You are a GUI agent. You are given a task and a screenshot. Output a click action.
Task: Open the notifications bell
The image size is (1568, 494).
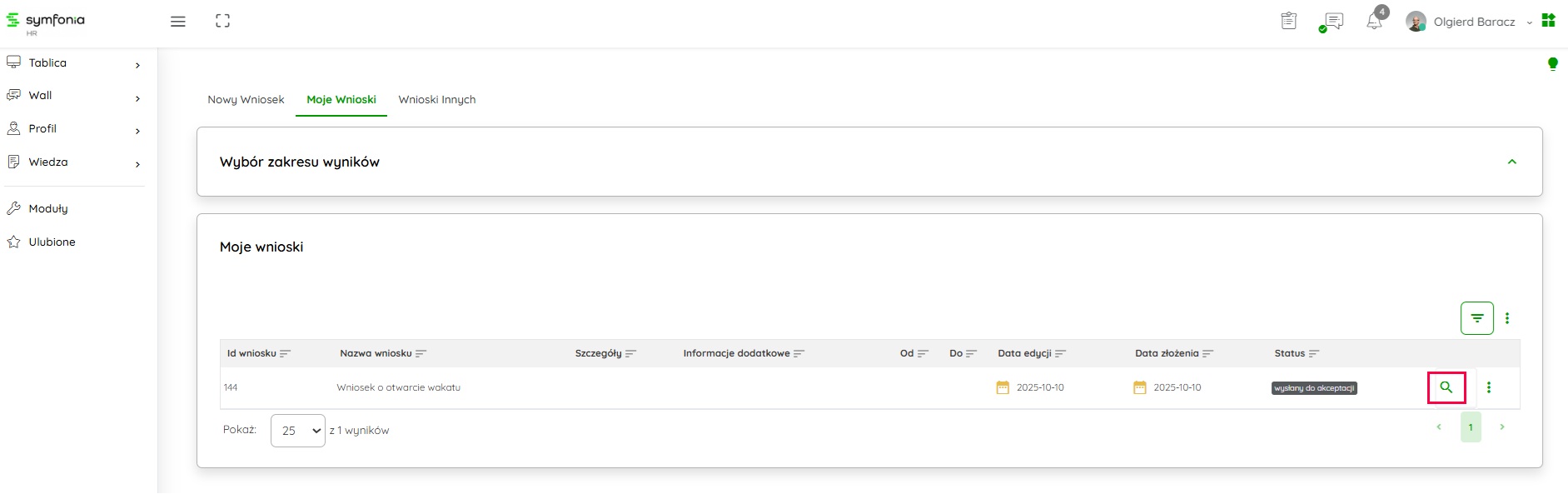pyautogui.click(x=1374, y=22)
